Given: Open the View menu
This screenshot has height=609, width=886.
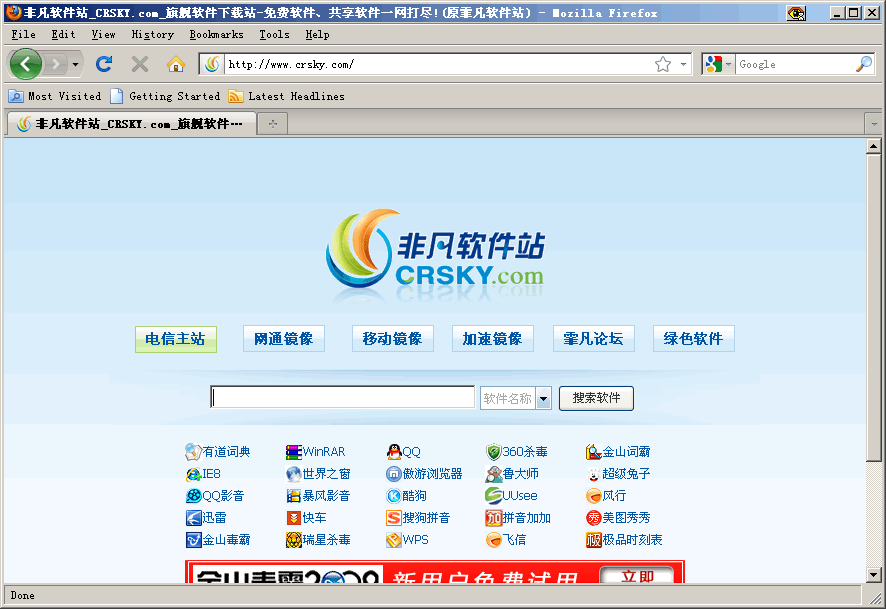Looking at the screenshot, I should pos(103,34).
